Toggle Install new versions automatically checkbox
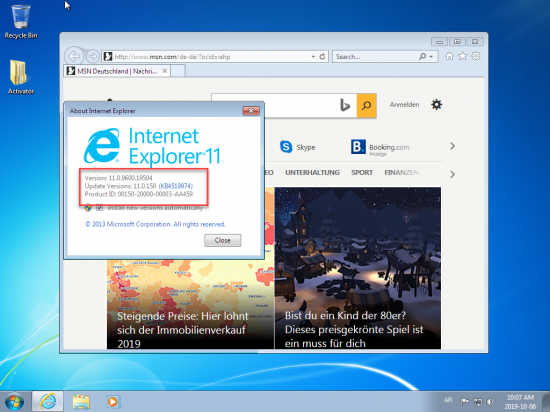 [x=100, y=208]
